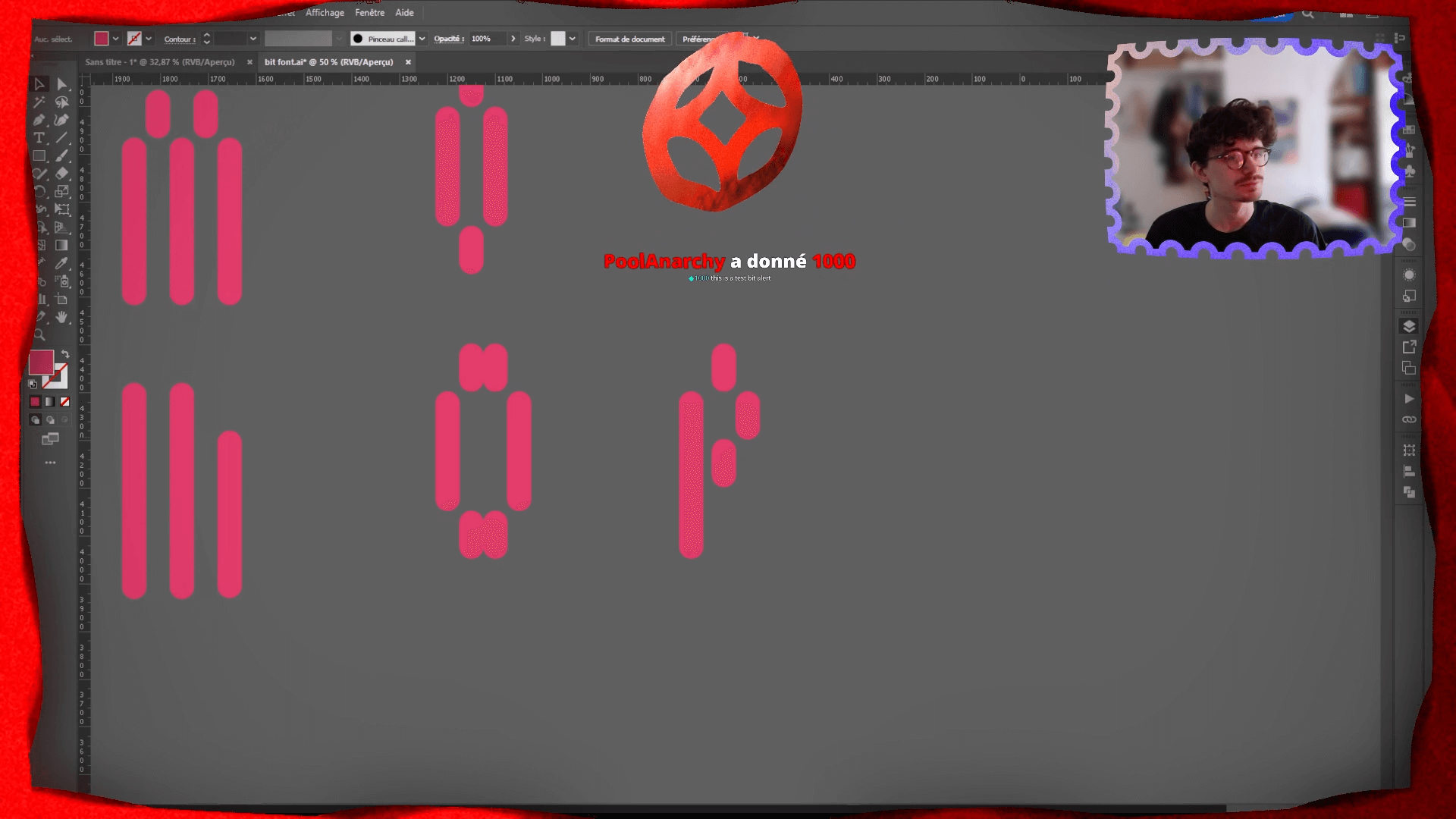
Task: Select the Pen tool
Action: (x=39, y=120)
